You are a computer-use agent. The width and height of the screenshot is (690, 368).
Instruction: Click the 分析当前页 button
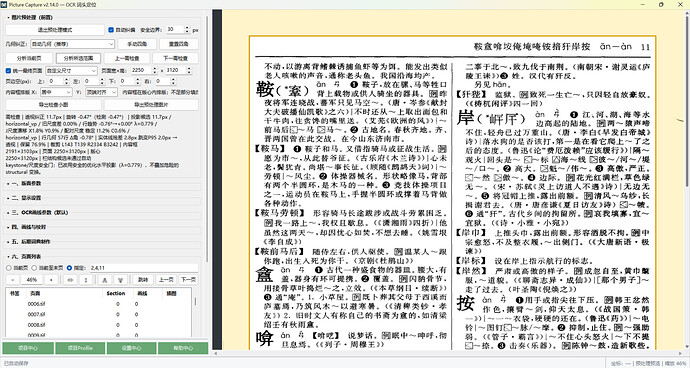(x=29, y=58)
